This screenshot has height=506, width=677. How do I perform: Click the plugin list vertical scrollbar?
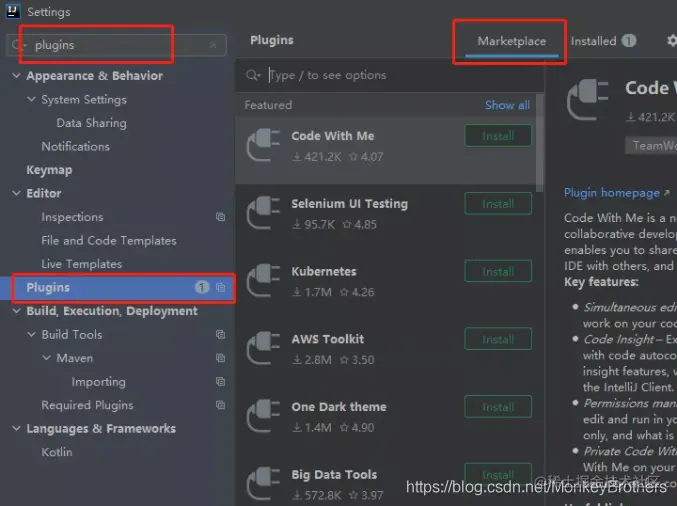click(x=539, y=143)
